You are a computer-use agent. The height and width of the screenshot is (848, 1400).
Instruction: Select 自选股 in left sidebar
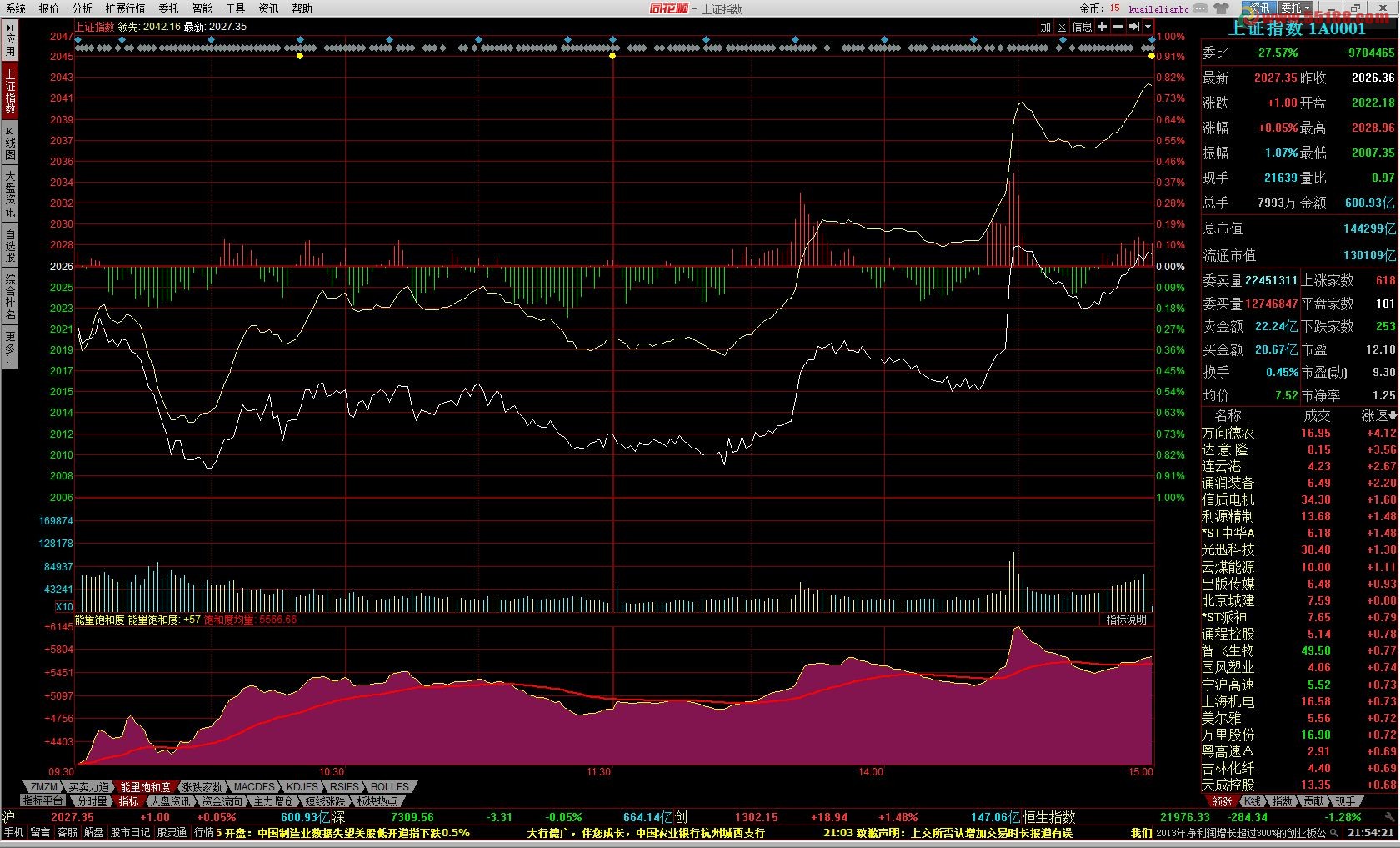coord(10,245)
